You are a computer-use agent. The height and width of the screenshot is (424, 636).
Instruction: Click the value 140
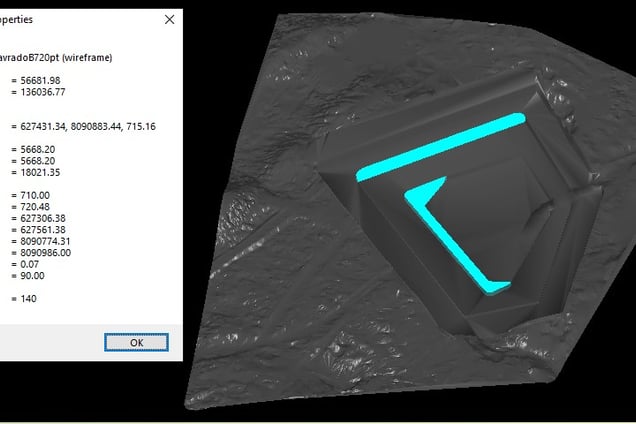pos(28,299)
